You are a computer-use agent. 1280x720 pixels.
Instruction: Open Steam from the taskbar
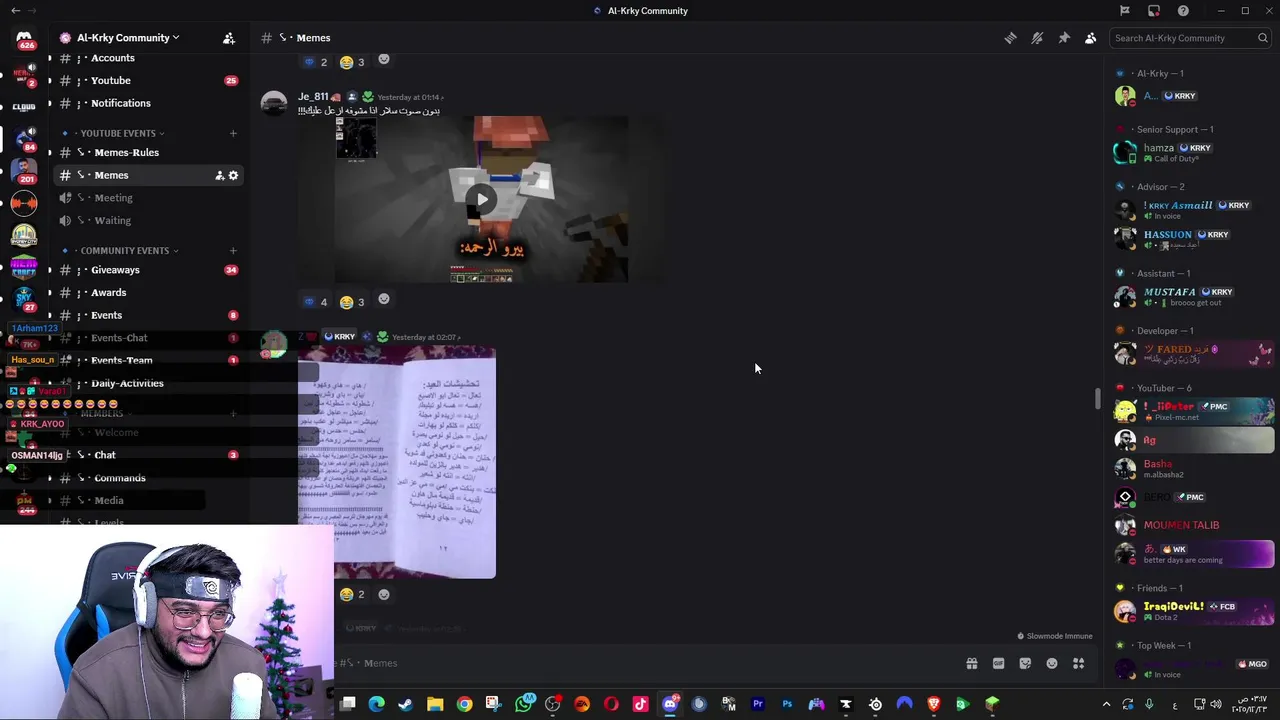coord(405,704)
